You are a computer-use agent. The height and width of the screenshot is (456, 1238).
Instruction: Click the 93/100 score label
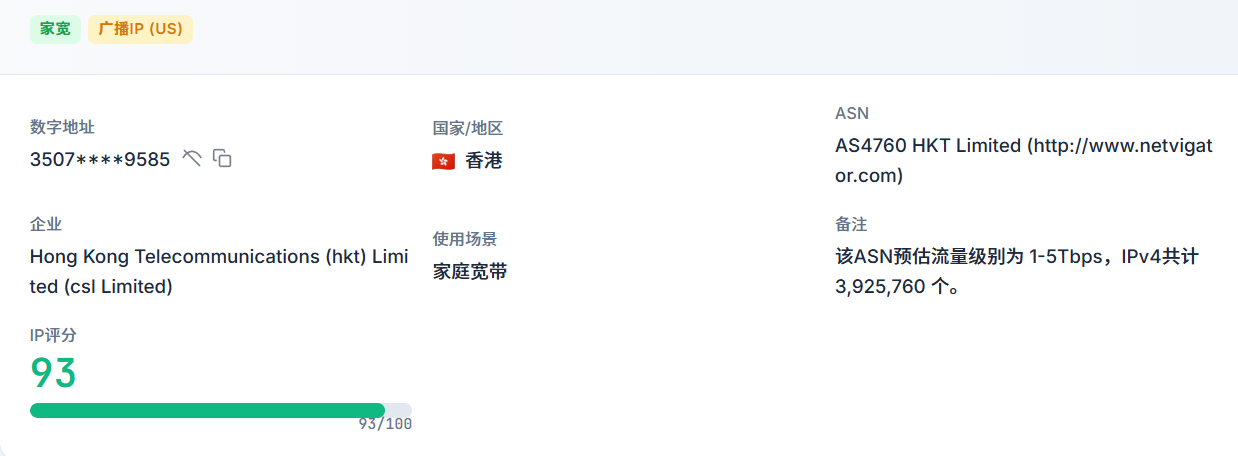point(385,424)
